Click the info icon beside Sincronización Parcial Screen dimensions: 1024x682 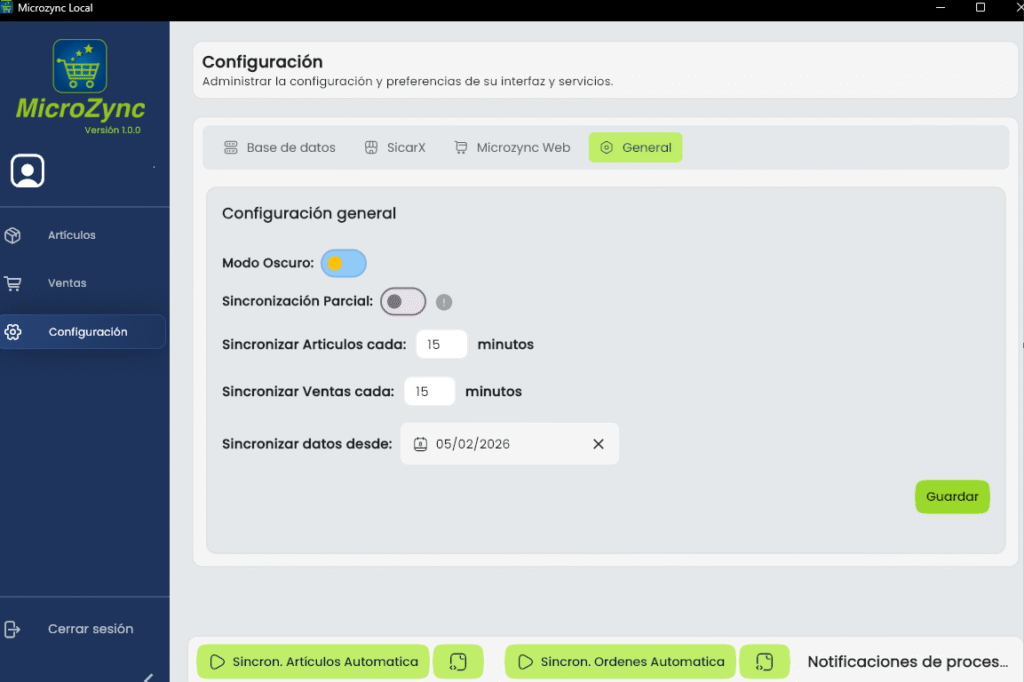[444, 302]
